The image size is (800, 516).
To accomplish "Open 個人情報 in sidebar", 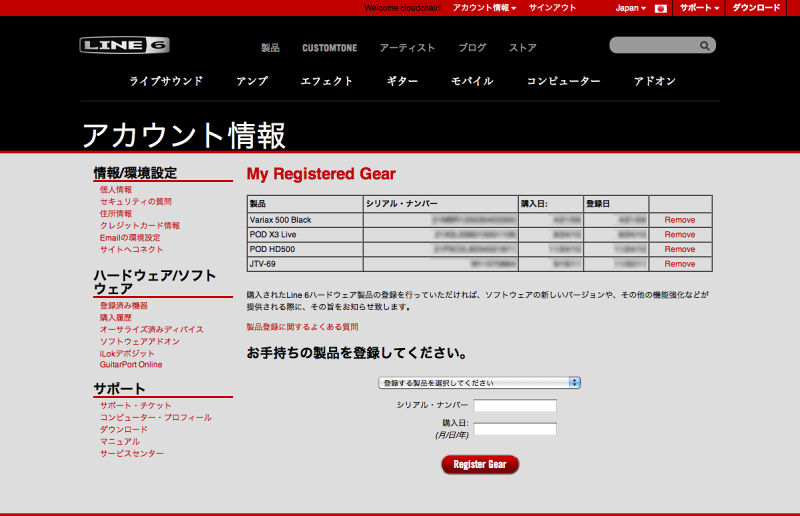I will point(116,189).
